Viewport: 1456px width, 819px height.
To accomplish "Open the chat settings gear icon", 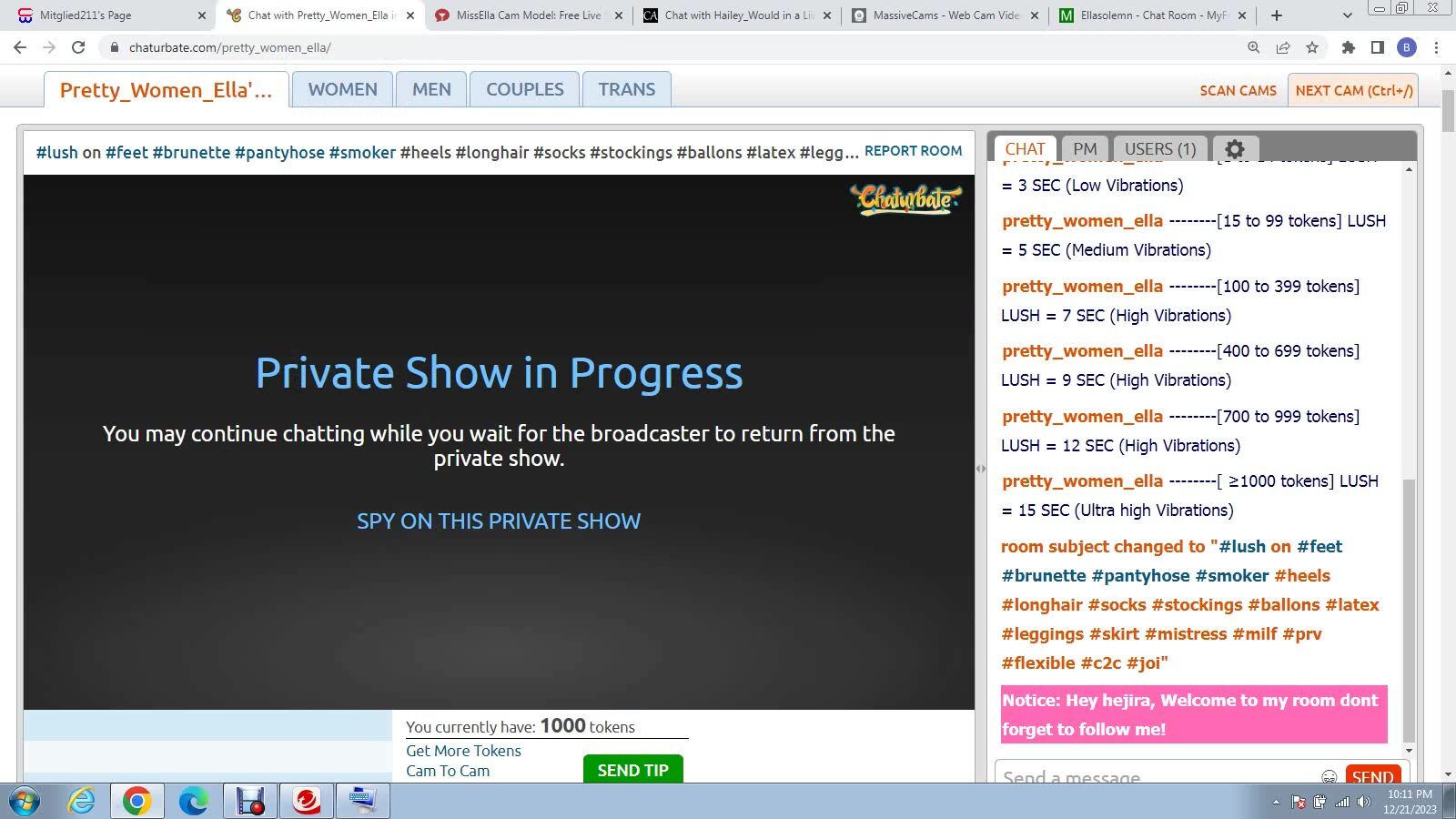I will 1235,149.
